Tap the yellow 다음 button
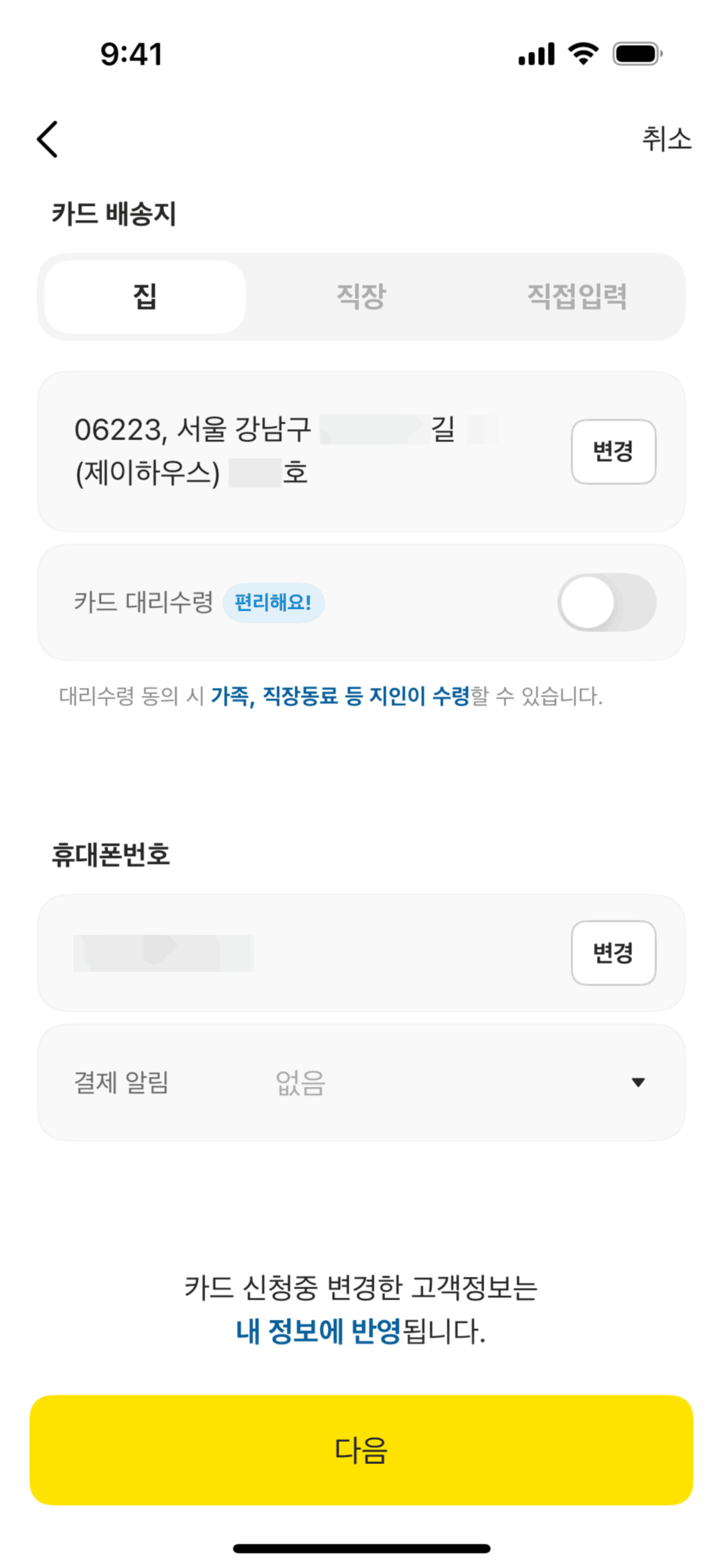The image size is (723, 1568). 361,1450
